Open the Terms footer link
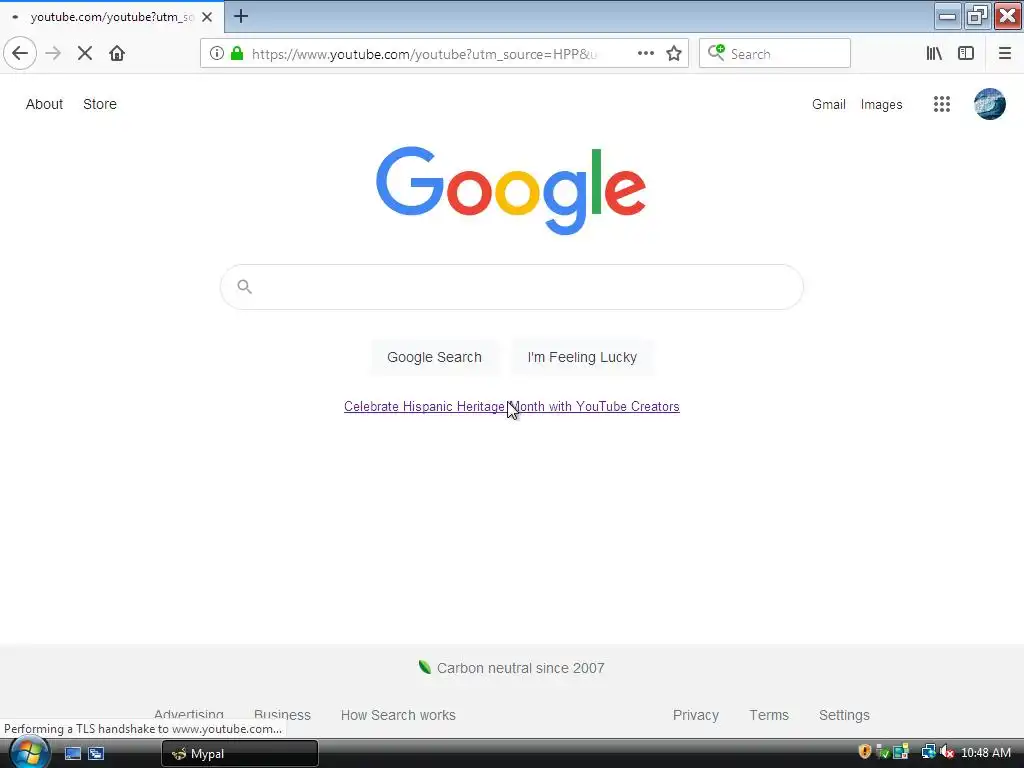The height and width of the screenshot is (768, 1024). [769, 715]
